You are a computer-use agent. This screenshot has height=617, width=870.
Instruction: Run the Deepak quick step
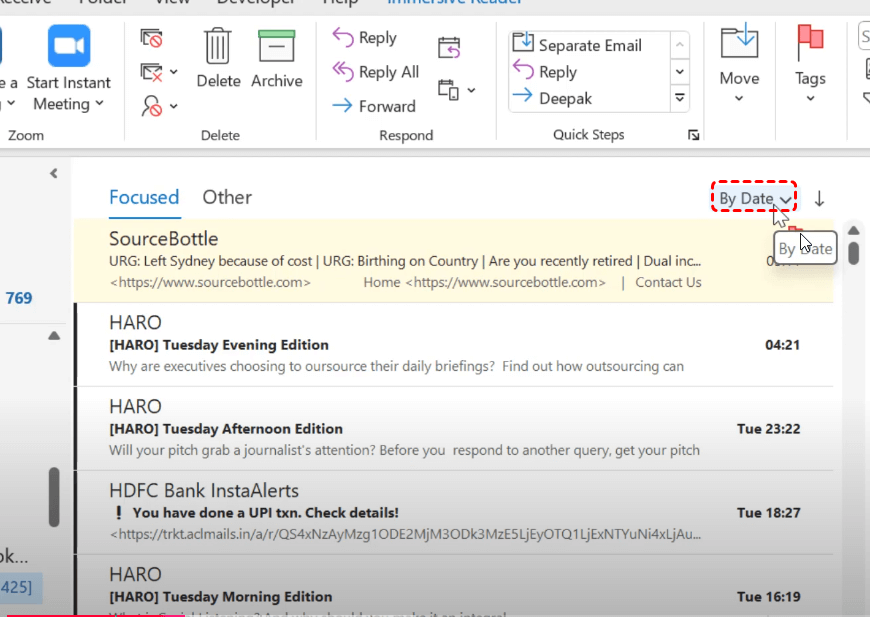(565, 98)
